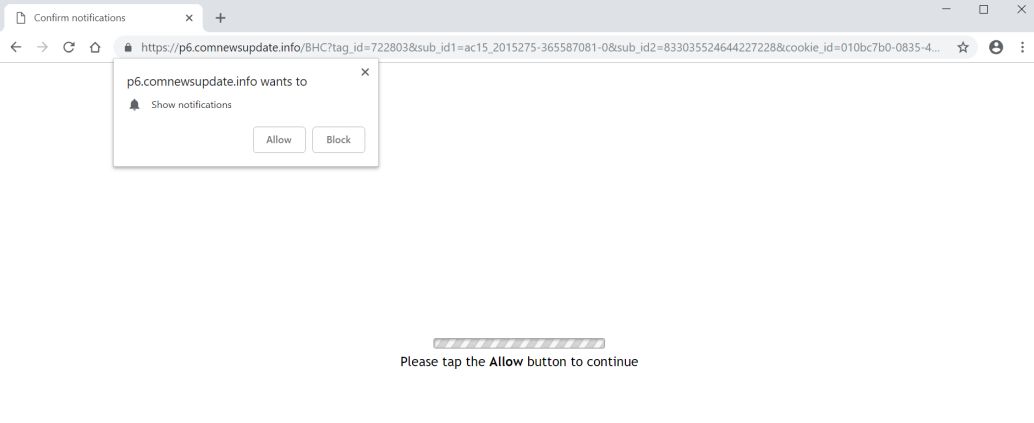Click the browser back arrow
The height and width of the screenshot is (423, 1034).
click(x=16, y=47)
